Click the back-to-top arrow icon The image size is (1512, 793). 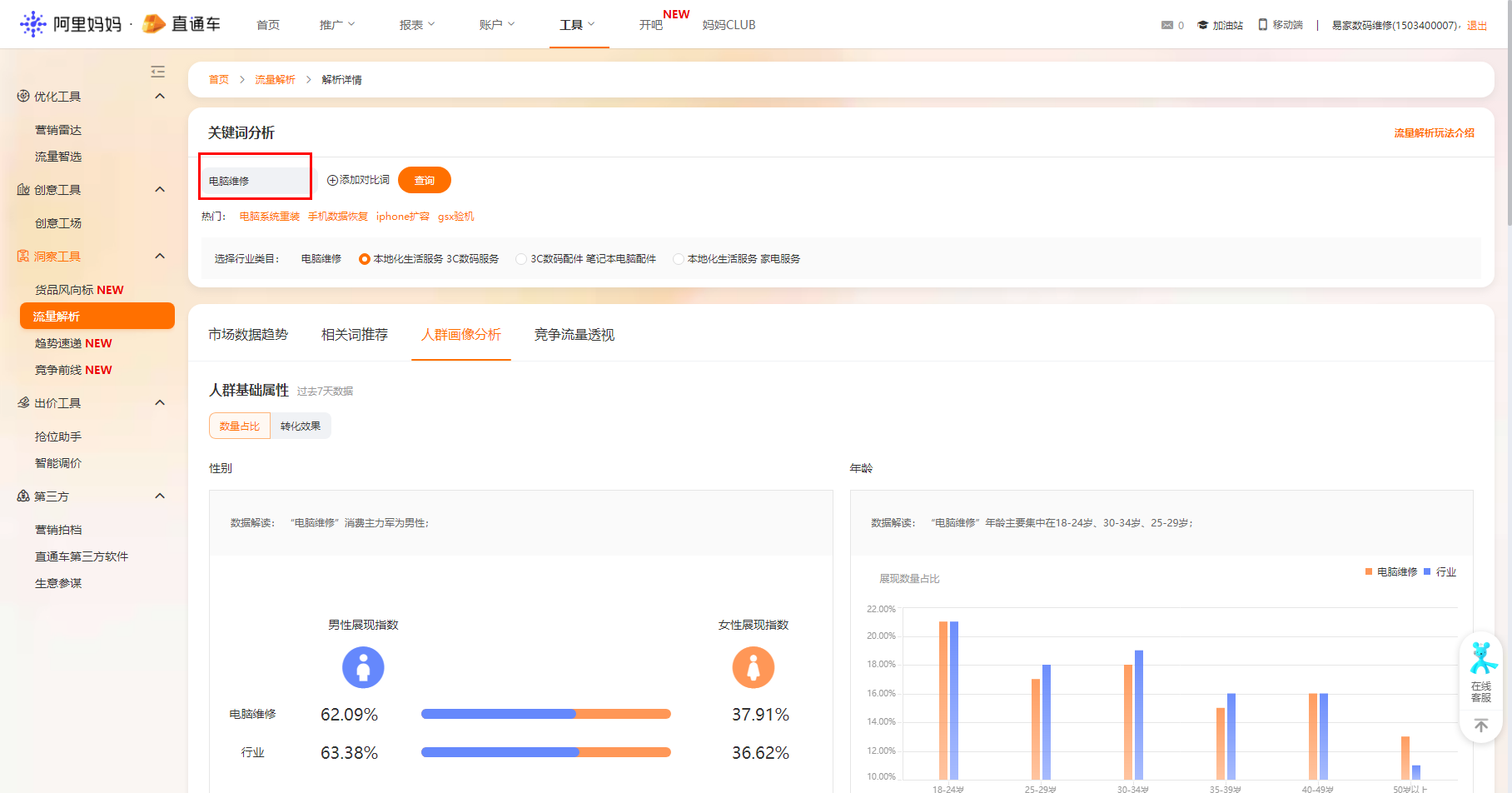(1481, 726)
